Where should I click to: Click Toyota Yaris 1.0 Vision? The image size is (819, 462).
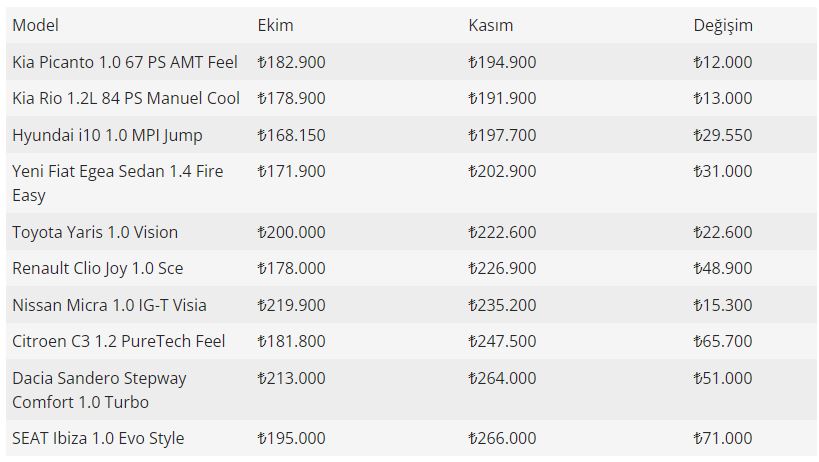95,232
